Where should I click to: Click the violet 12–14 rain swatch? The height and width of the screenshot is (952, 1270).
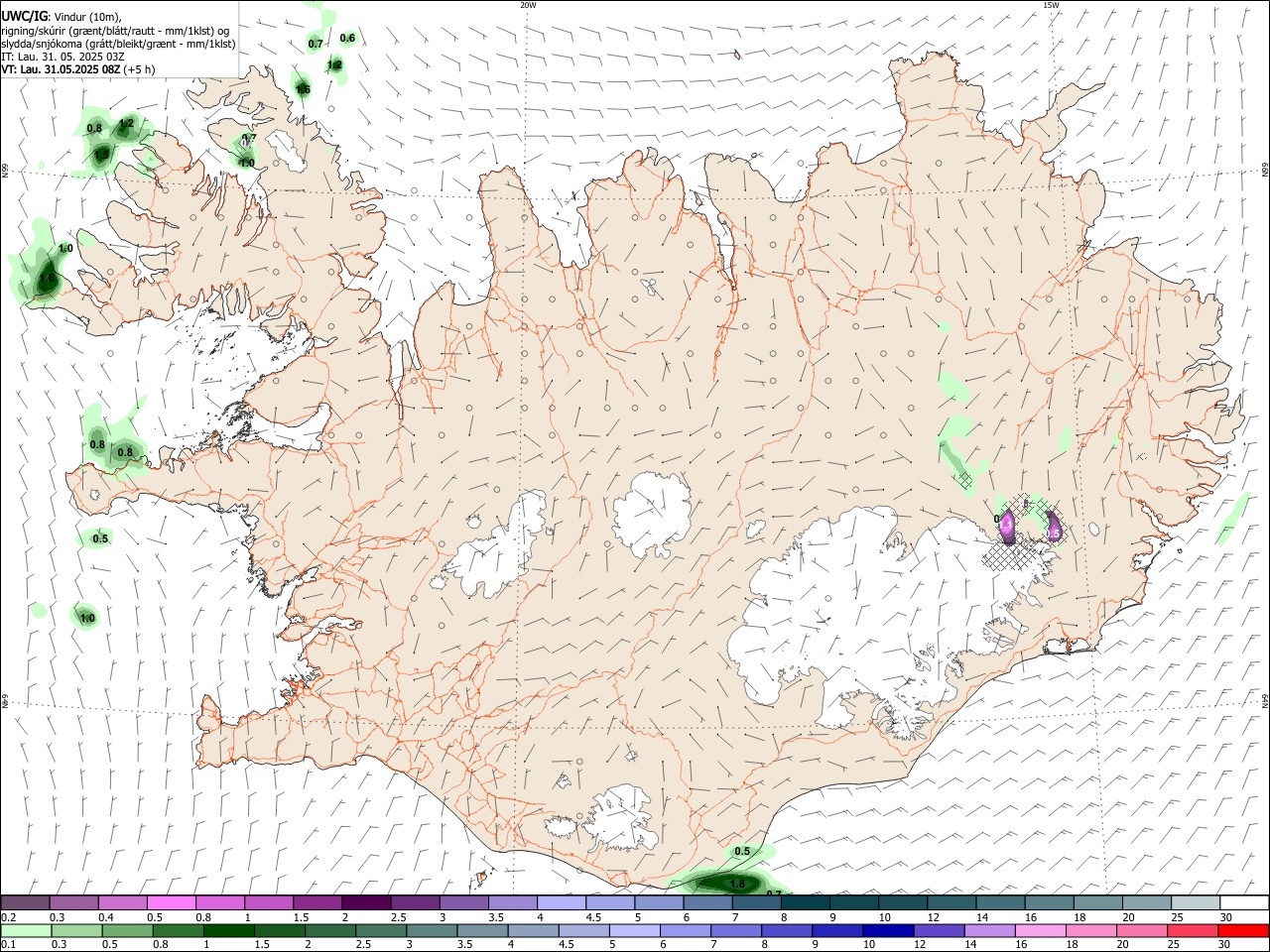938,930
